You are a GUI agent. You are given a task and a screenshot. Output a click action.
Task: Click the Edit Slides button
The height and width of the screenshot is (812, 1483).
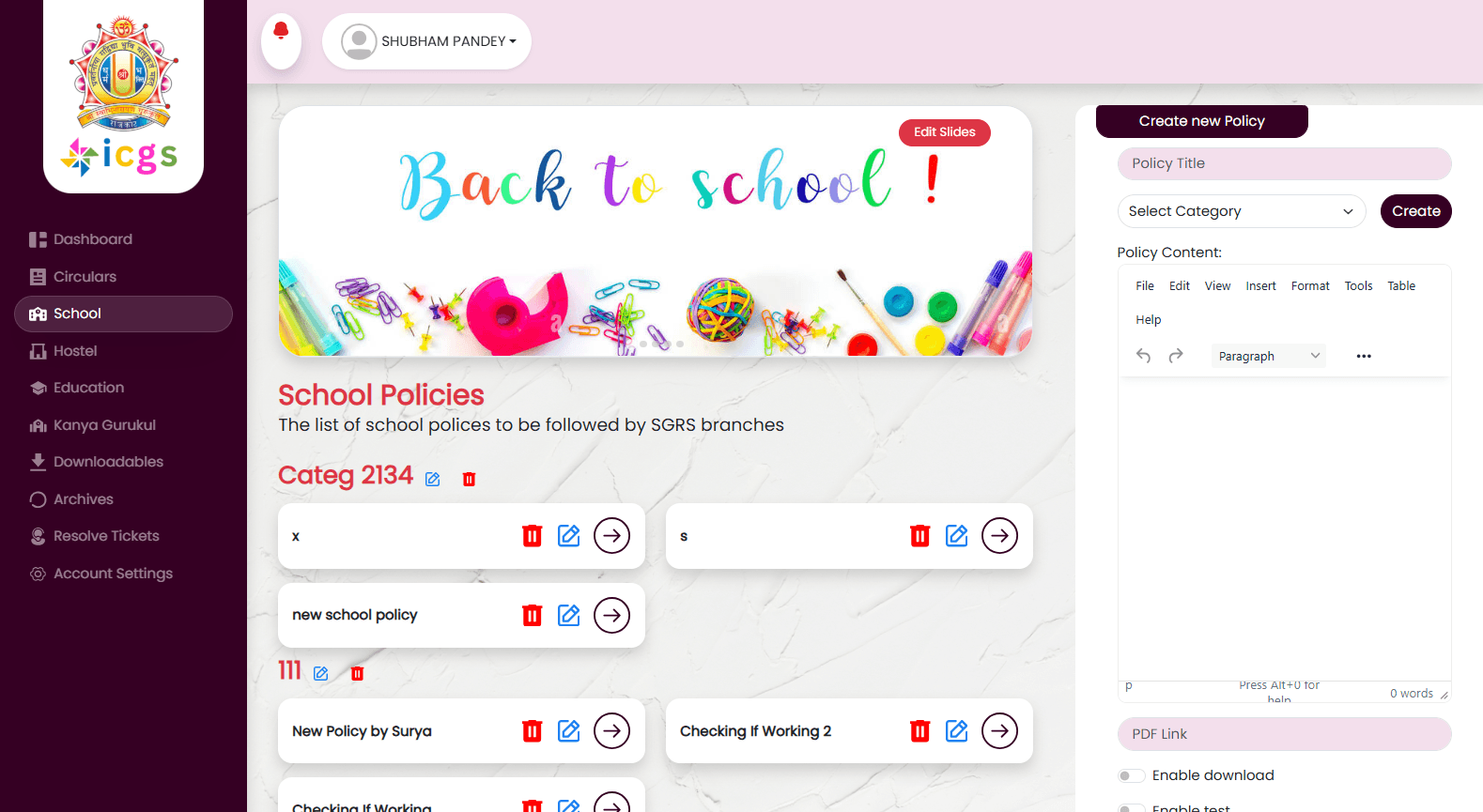click(x=945, y=132)
